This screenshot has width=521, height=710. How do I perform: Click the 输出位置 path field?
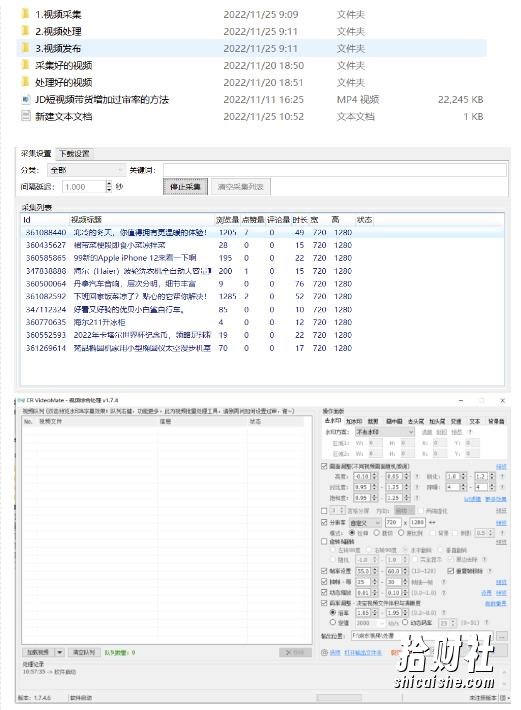tap(422, 636)
